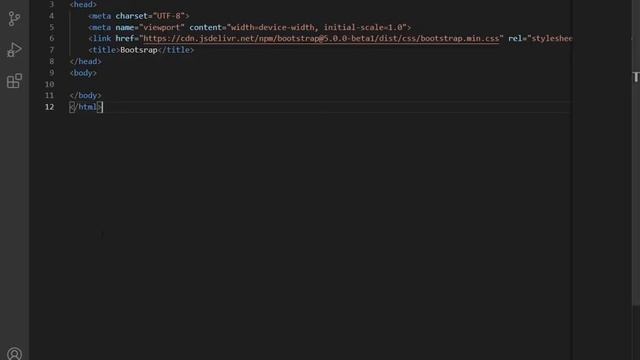This screenshot has width=640, height=360.
Task: Click the viewport meta name value
Action: pyautogui.click(x=162, y=27)
